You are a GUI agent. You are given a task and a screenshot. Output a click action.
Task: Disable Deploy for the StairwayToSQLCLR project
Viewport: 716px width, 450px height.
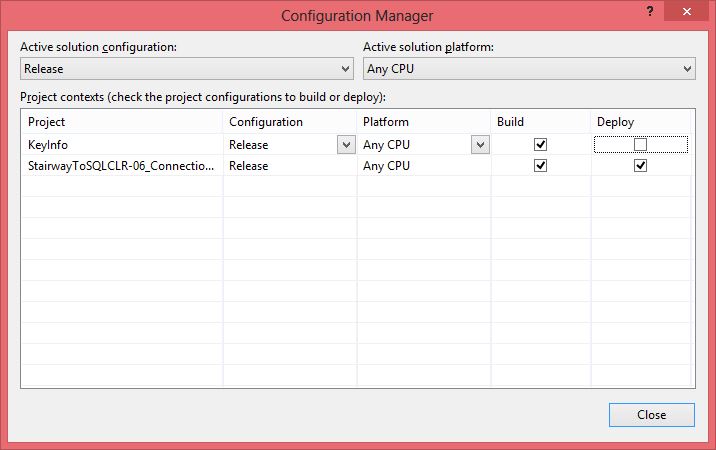tap(640, 166)
